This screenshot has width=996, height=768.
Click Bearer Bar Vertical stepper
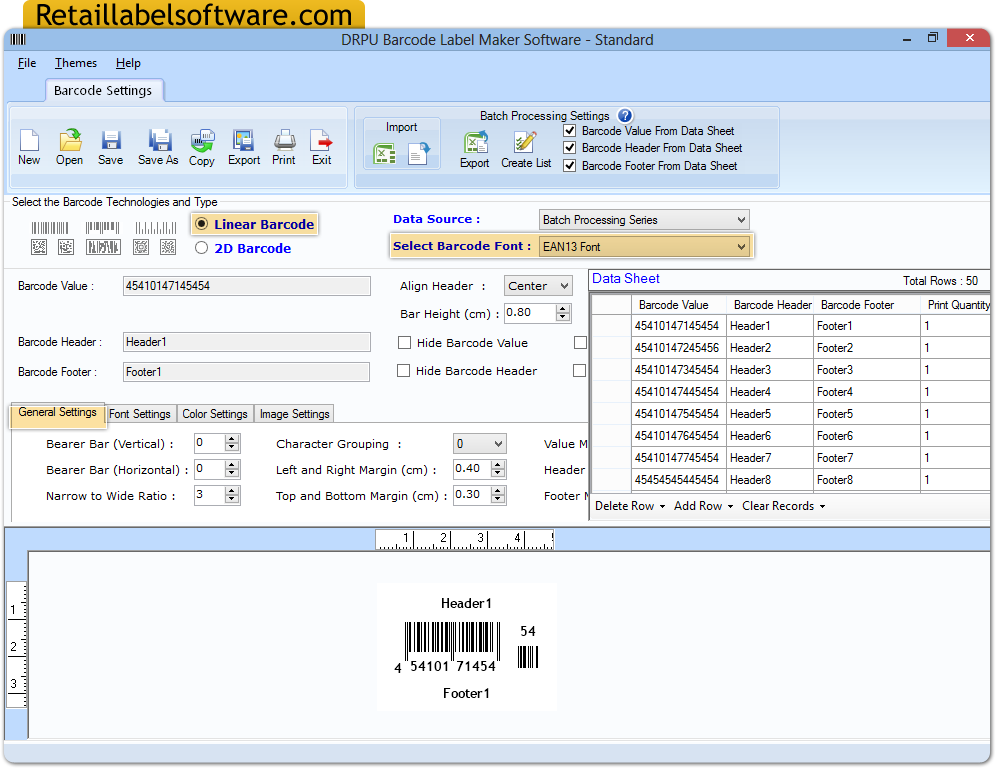tap(232, 443)
